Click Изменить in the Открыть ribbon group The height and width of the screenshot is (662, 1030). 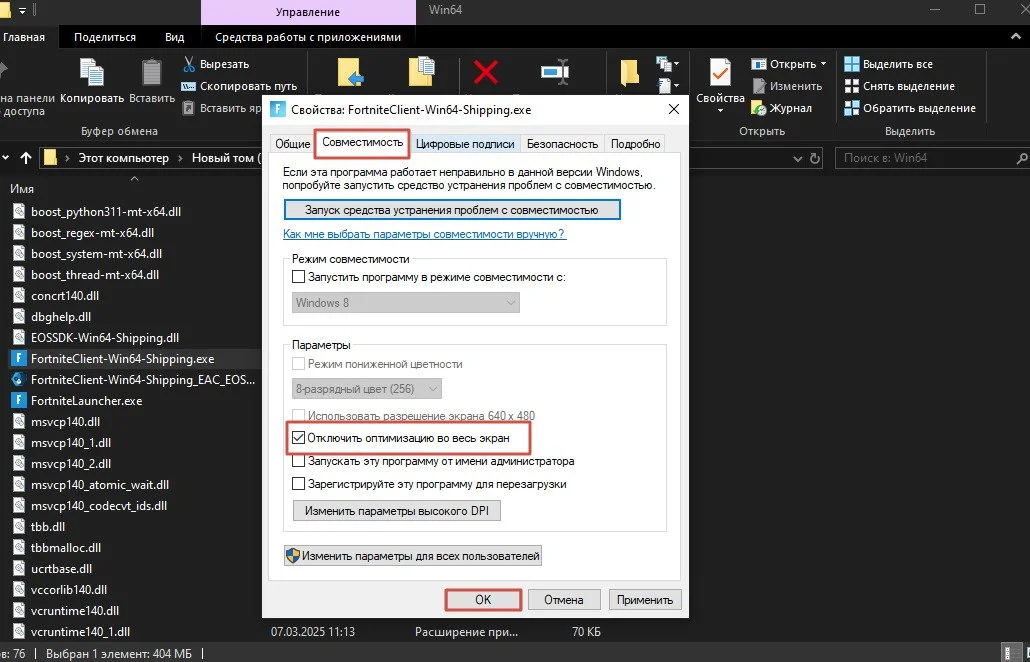click(788, 86)
